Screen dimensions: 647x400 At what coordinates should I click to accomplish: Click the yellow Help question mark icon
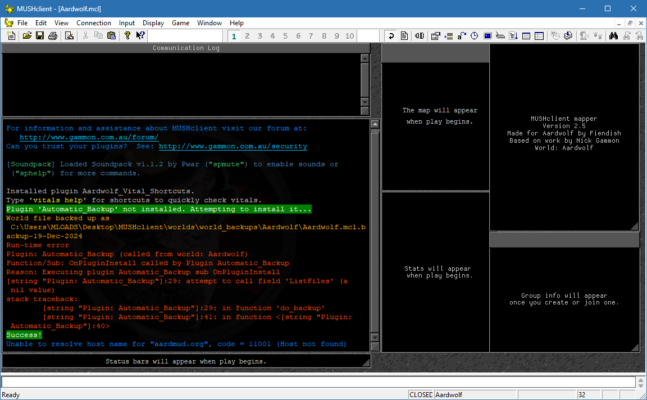(x=126, y=36)
